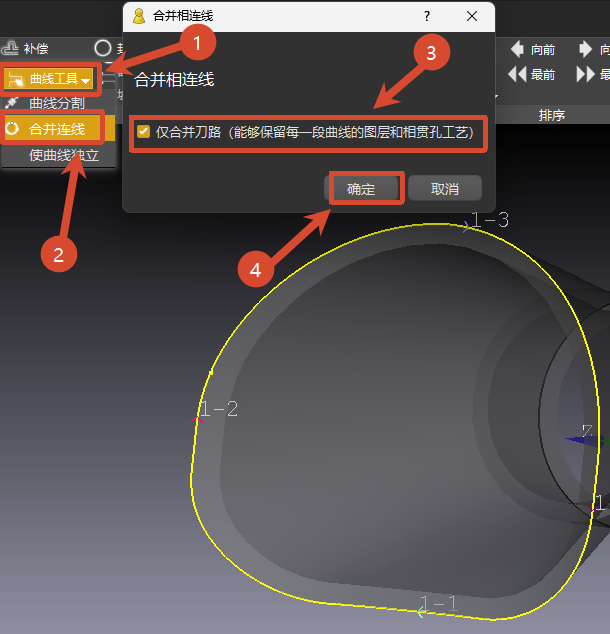Viewport: 610px width, 634px height.
Task: Select path start marker labeled 1-3
Action: click(490, 220)
